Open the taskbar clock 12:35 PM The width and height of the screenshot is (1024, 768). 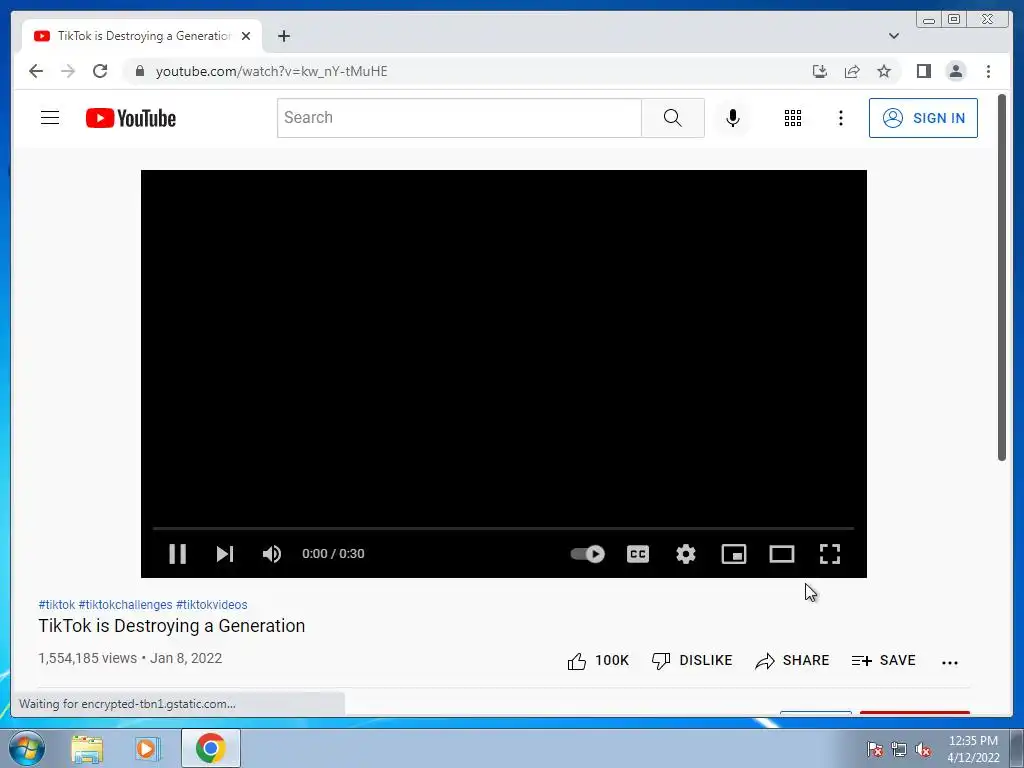pyautogui.click(x=973, y=749)
